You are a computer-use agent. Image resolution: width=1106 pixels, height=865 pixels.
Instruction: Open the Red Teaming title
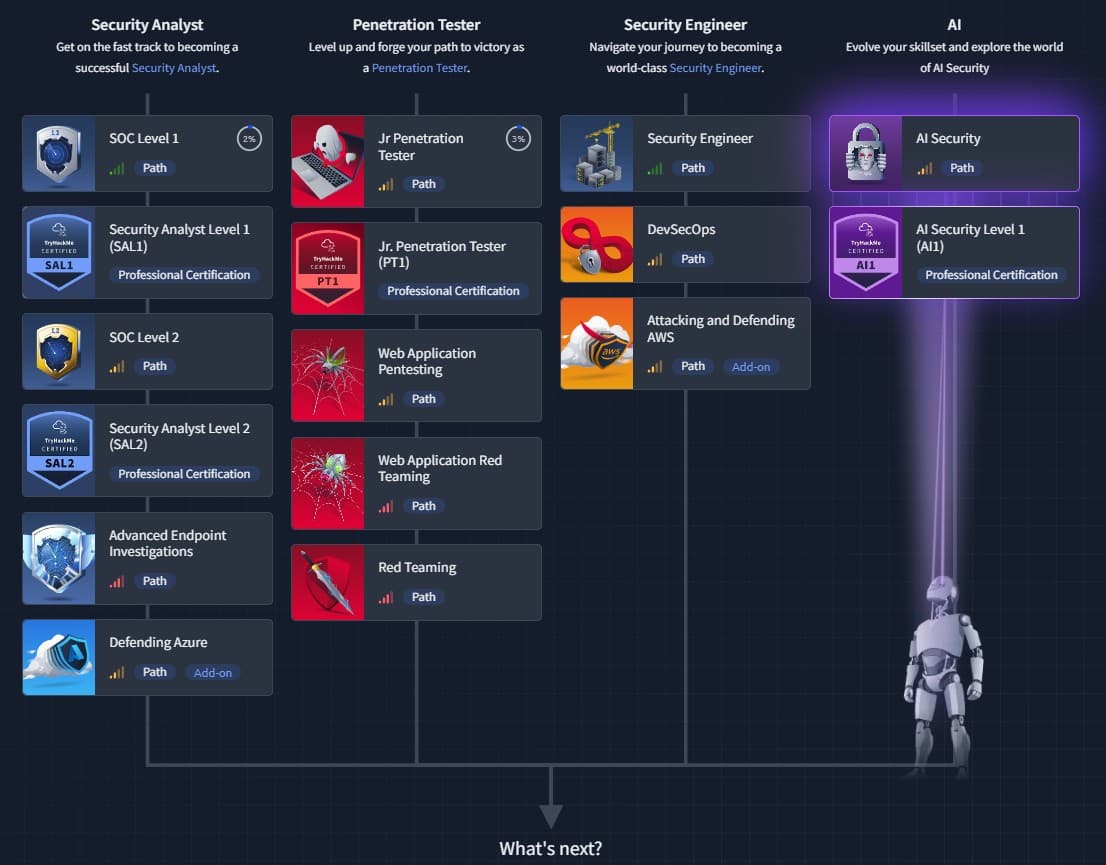[417, 567]
